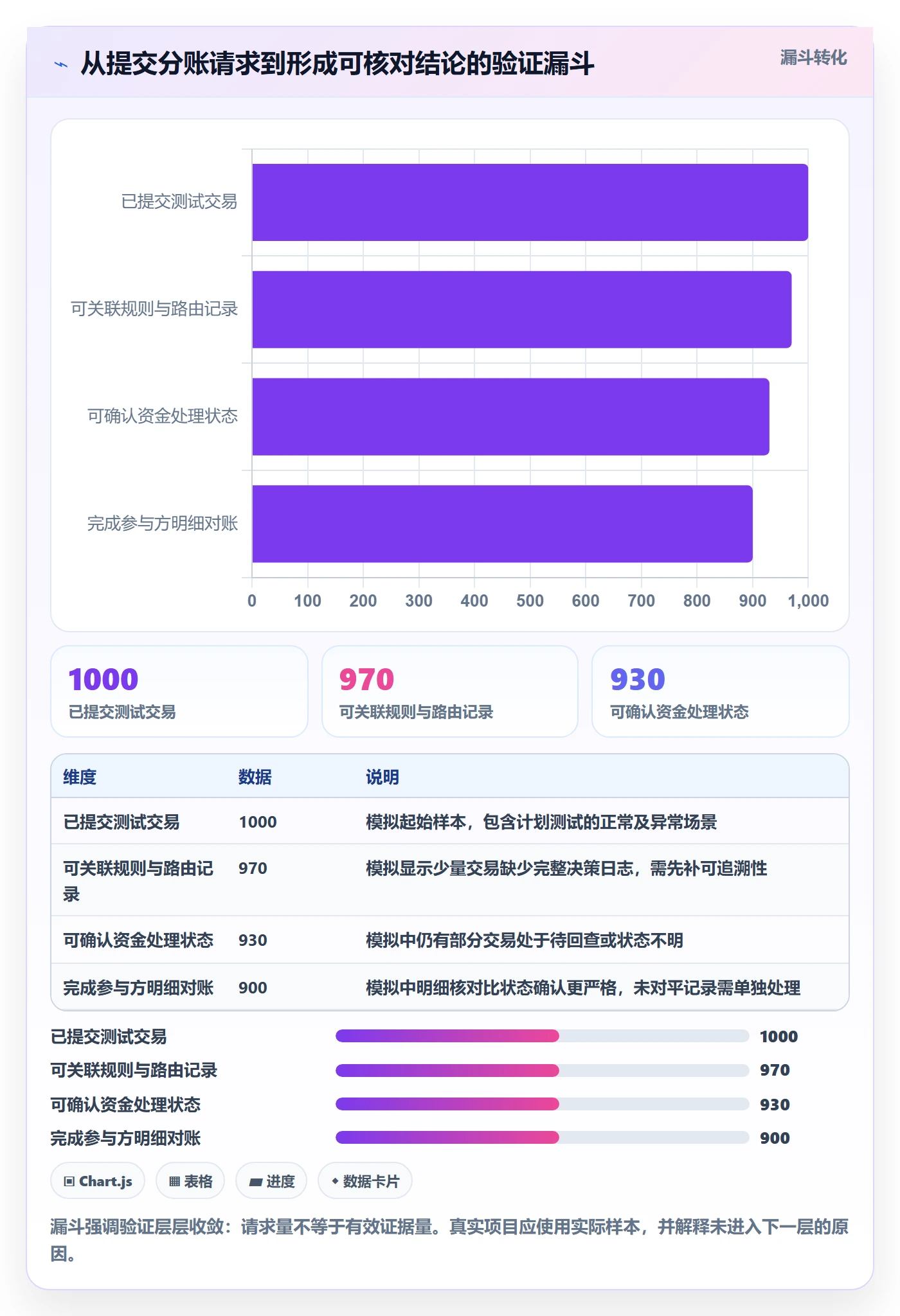Screen dimensions: 900x1316
Task: Click table value 900 in the table
Action: [253, 988]
